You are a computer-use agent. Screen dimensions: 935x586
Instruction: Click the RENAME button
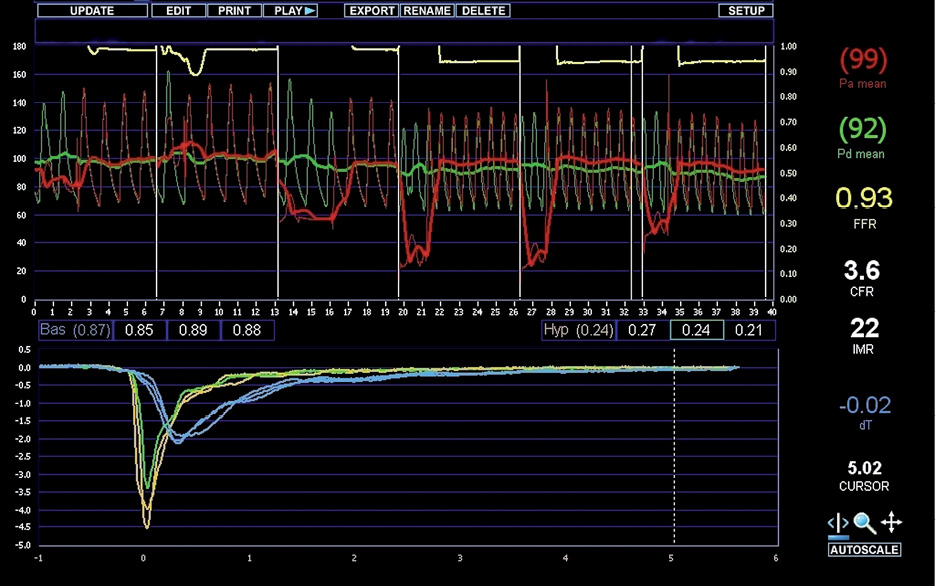427,11
